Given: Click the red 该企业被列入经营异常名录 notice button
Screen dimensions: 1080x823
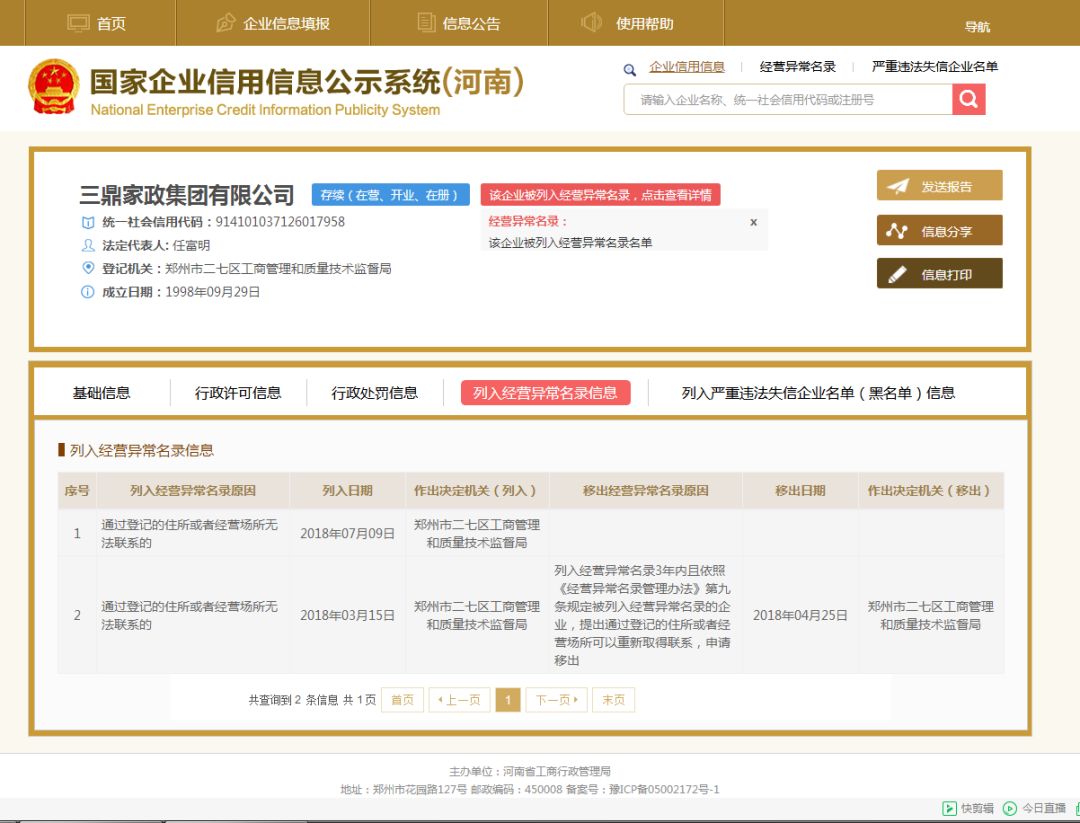Looking at the screenshot, I should click(601, 195).
